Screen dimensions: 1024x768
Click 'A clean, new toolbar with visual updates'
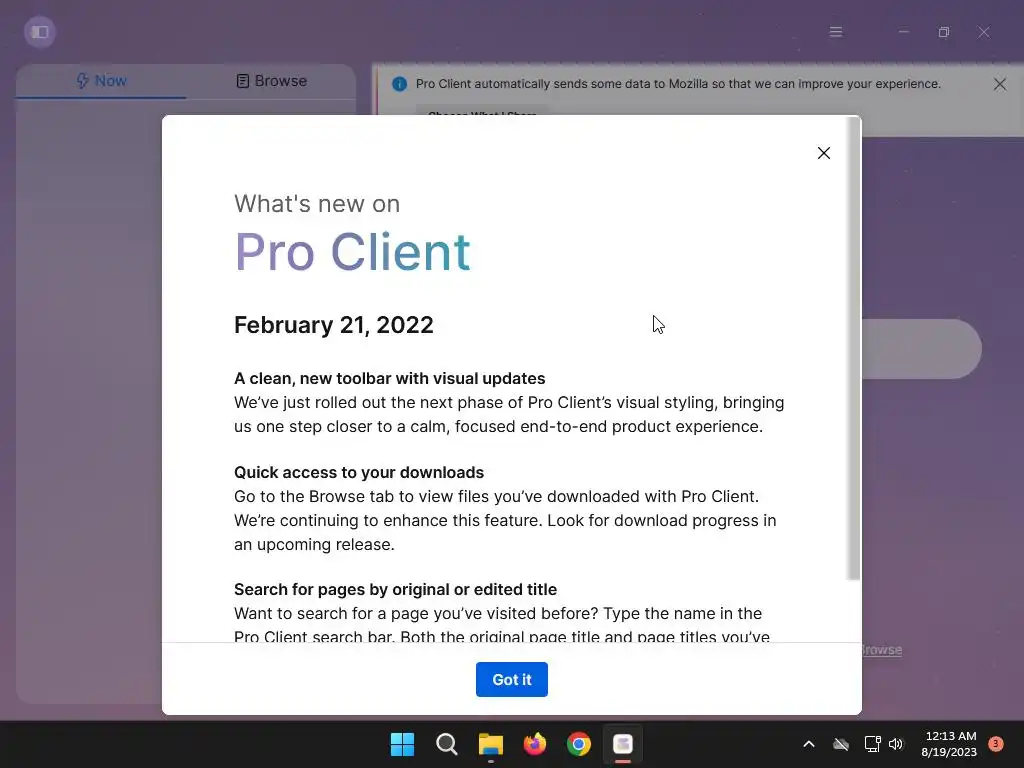coord(389,378)
